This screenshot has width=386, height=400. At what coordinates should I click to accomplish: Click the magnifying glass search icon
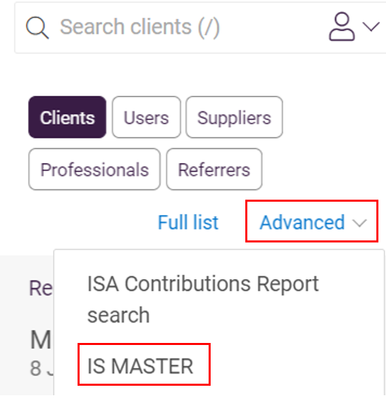(x=37, y=28)
